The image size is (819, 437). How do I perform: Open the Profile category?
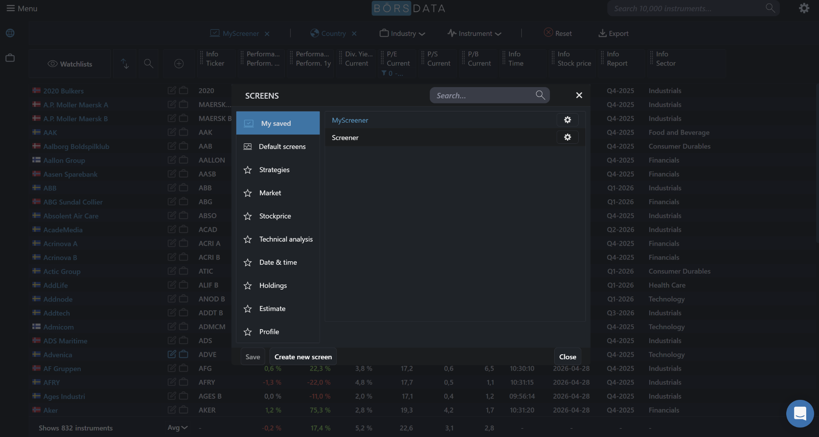coord(278,332)
